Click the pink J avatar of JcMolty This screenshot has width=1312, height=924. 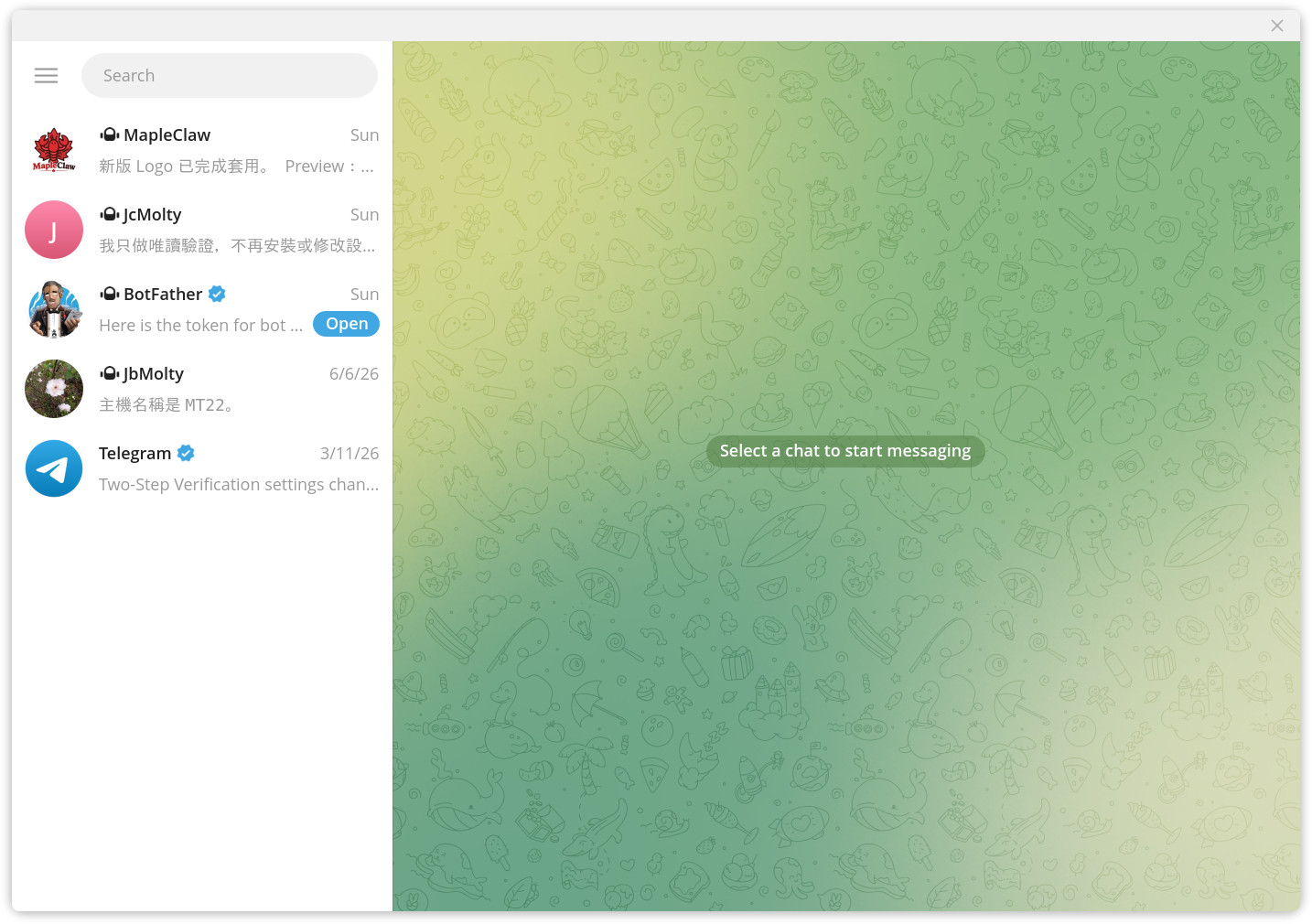(54, 230)
